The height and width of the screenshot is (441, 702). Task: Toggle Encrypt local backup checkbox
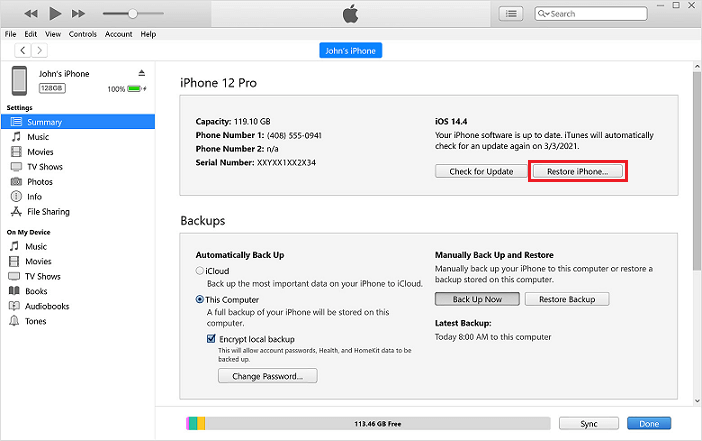211,339
